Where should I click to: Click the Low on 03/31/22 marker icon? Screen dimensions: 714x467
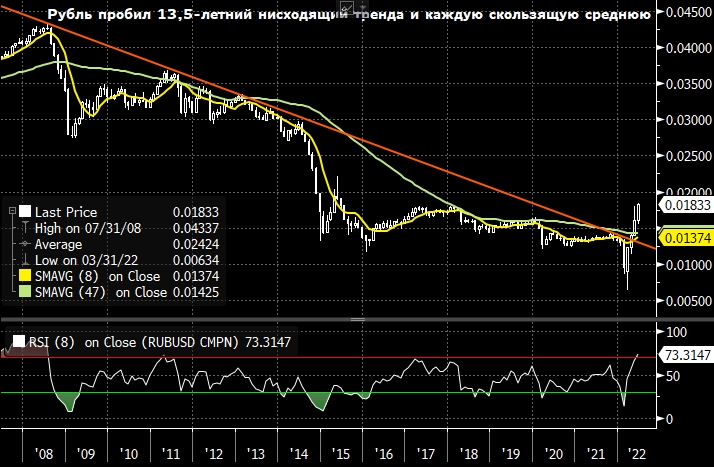[x=25, y=259]
